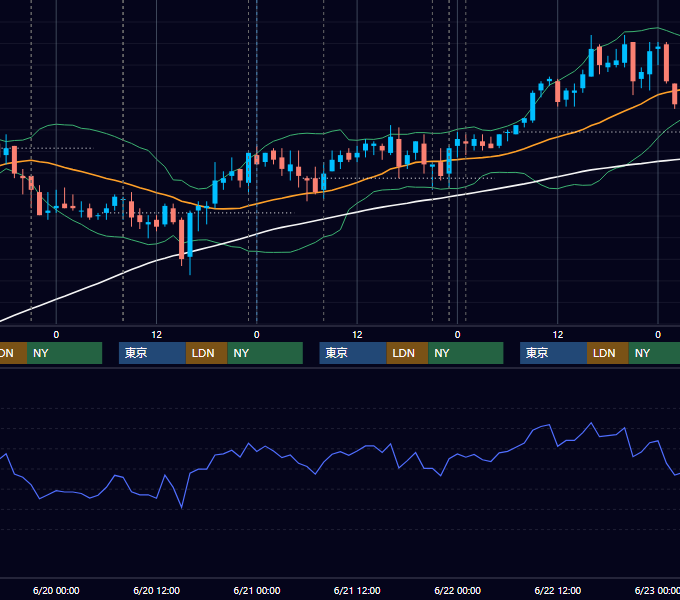This screenshot has height=600, width=680.
Task: Select the 6/22 00:00 date label
Action: (x=458, y=590)
